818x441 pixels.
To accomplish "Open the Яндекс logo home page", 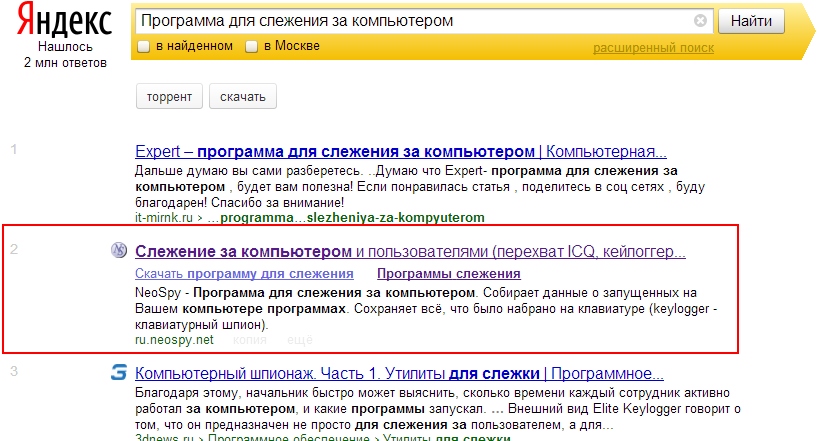I will coord(64,20).
